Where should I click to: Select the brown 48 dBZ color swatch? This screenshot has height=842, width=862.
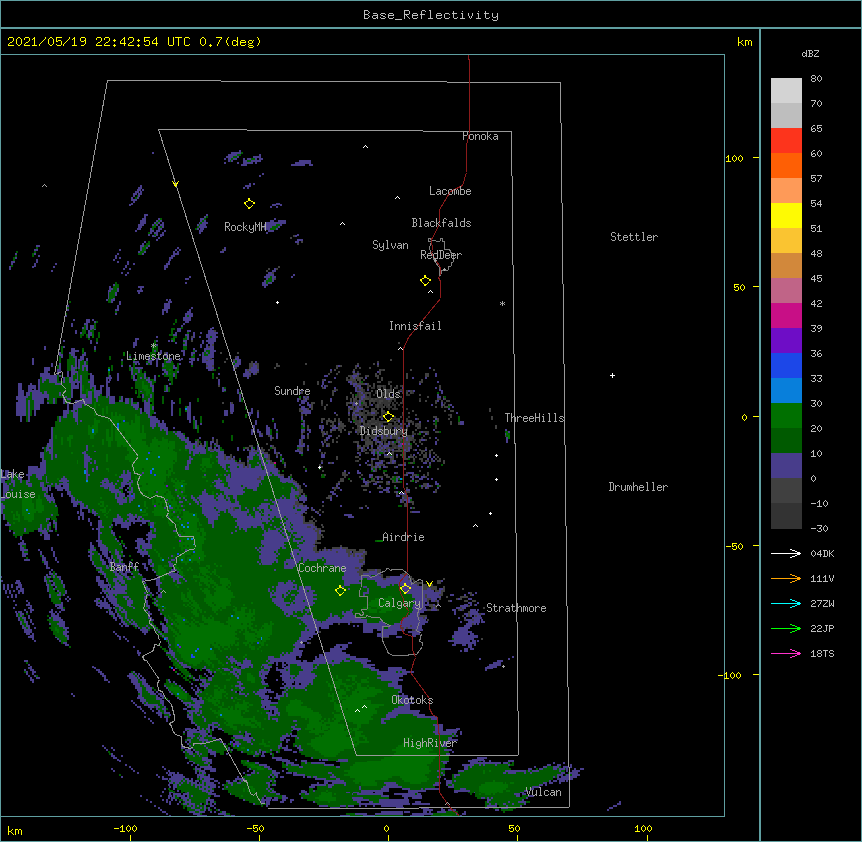click(x=786, y=265)
